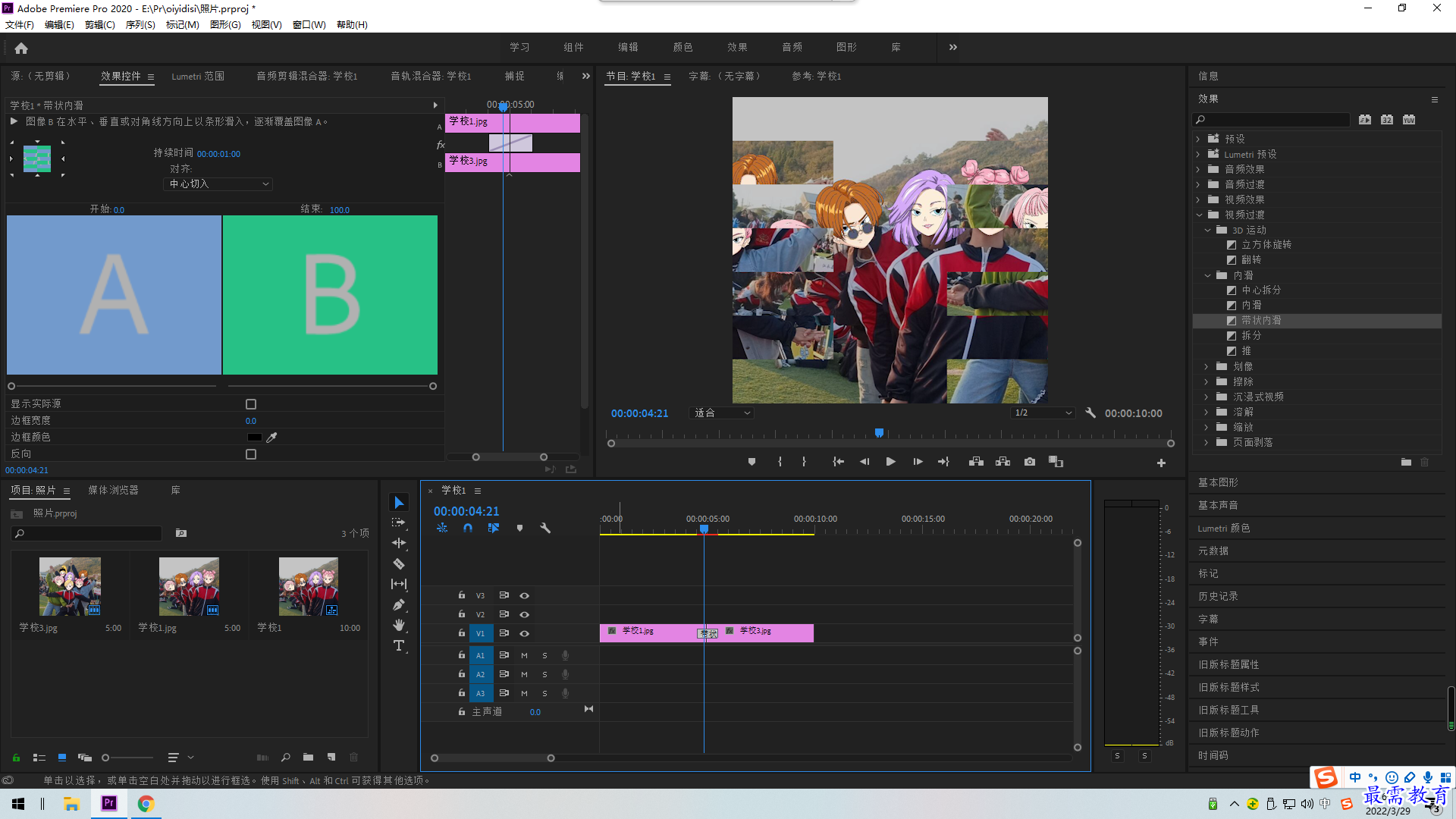This screenshot has height=819, width=1456.
Task: Enable the 反向 checkbox
Action: [251, 454]
